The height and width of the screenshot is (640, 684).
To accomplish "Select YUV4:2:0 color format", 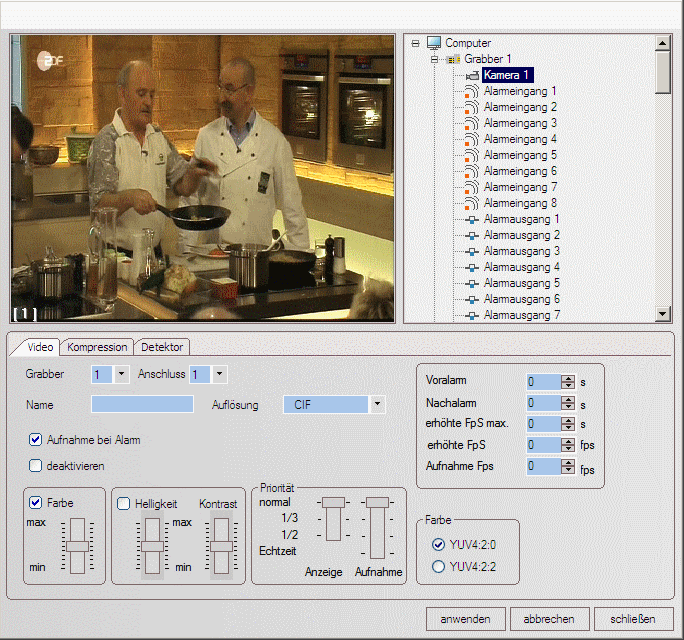I will [x=438, y=544].
